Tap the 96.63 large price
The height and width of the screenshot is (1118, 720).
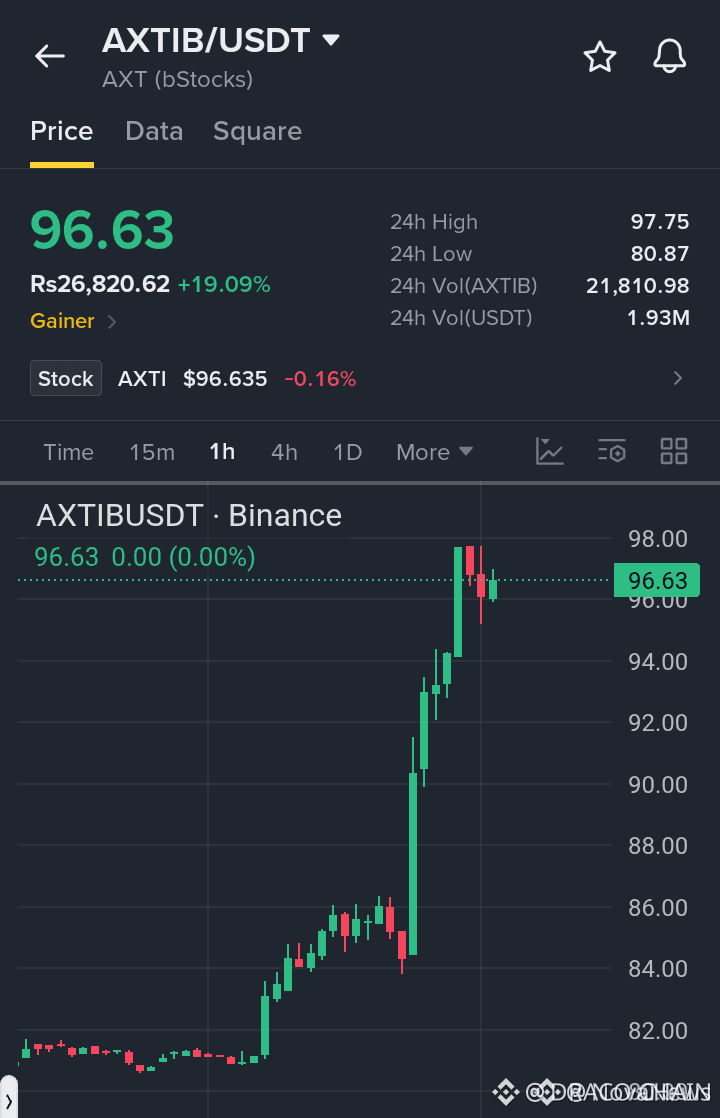(x=102, y=230)
